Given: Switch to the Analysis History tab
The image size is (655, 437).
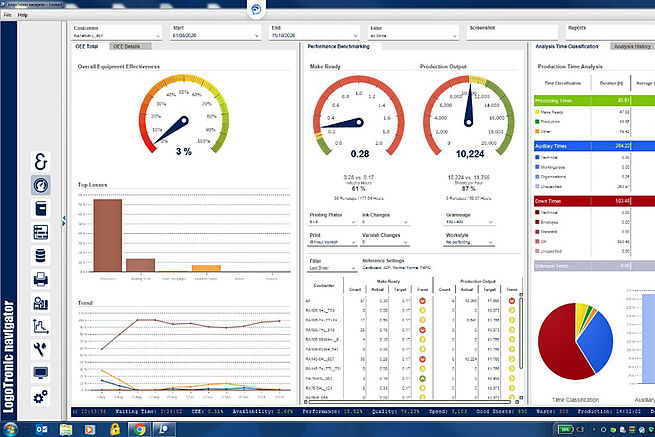Looking at the screenshot, I should (632, 46).
